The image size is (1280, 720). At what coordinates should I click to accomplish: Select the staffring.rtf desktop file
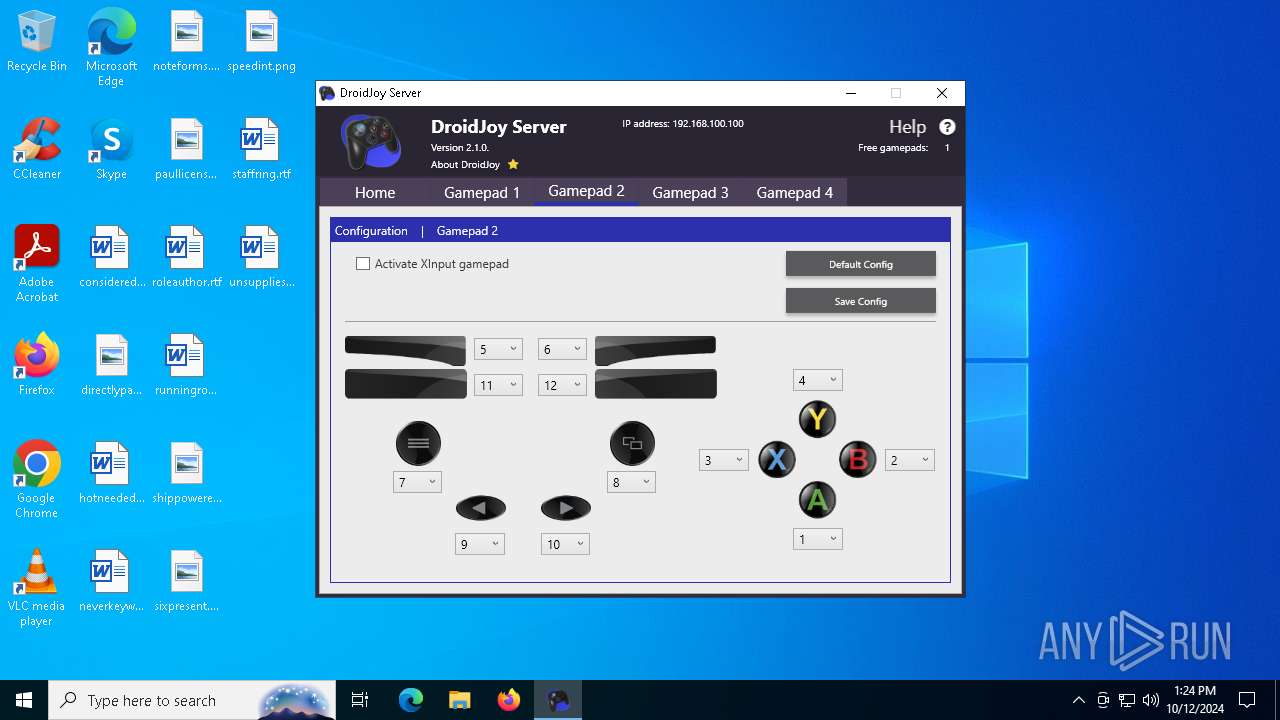[x=261, y=150]
